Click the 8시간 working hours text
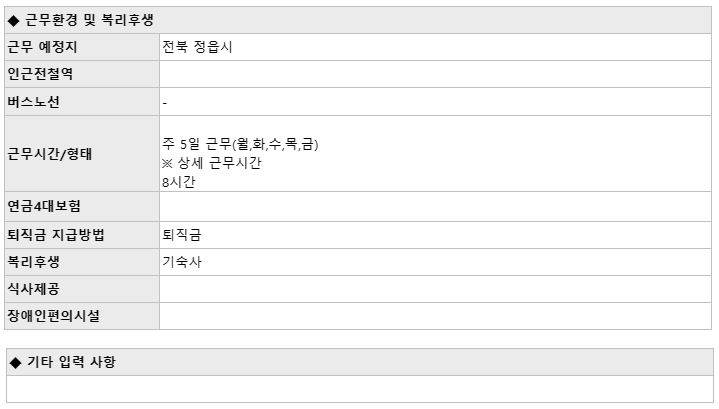The height and width of the screenshot is (409, 719). 179,182
